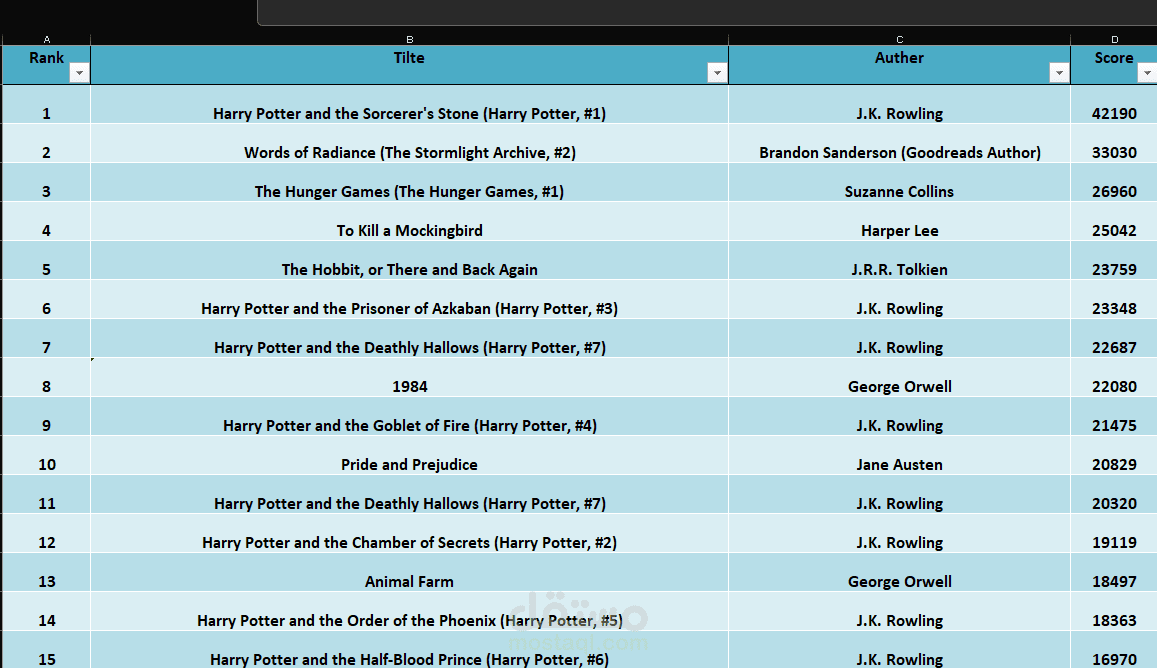The width and height of the screenshot is (1157, 668).
Task: Select the score cell 25042
Action: click(x=1114, y=222)
